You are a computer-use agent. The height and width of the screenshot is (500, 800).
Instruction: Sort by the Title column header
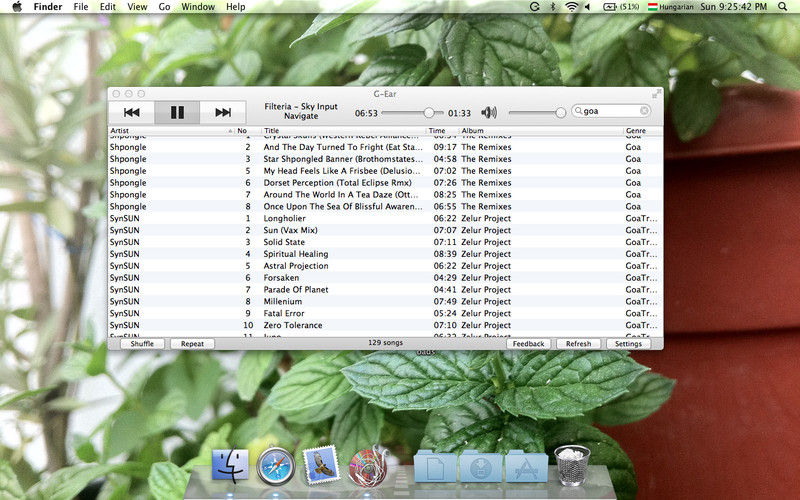tap(344, 131)
